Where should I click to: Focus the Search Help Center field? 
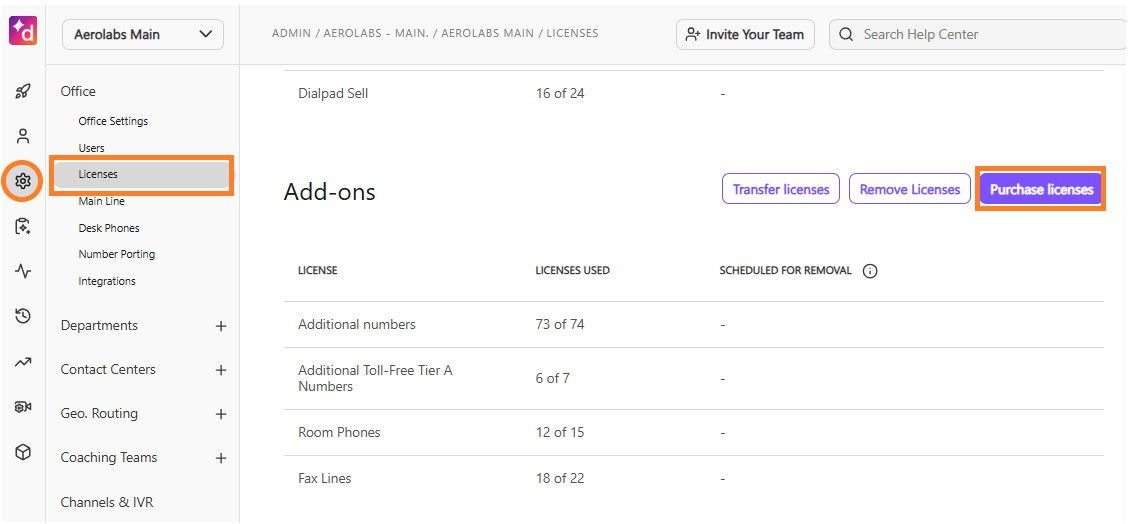pyautogui.click(x=979, y=35)
